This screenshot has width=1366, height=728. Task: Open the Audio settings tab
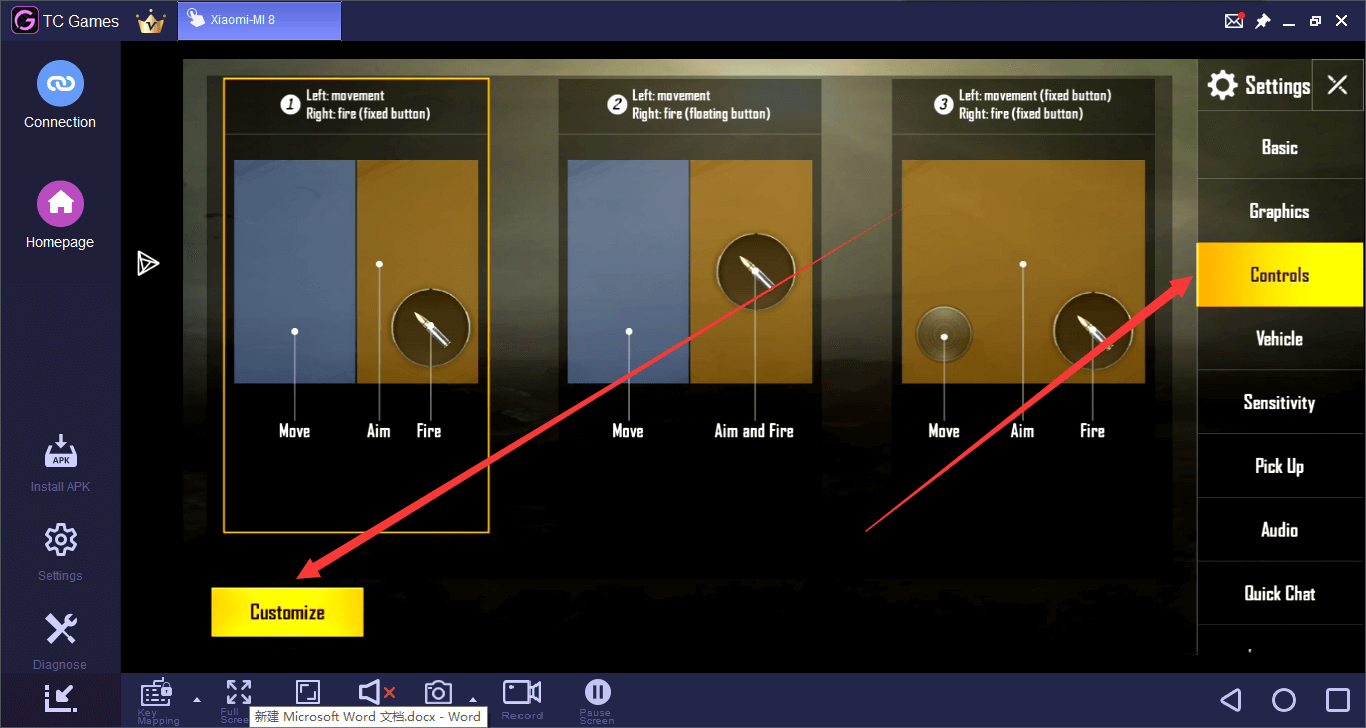(1280, 530)
